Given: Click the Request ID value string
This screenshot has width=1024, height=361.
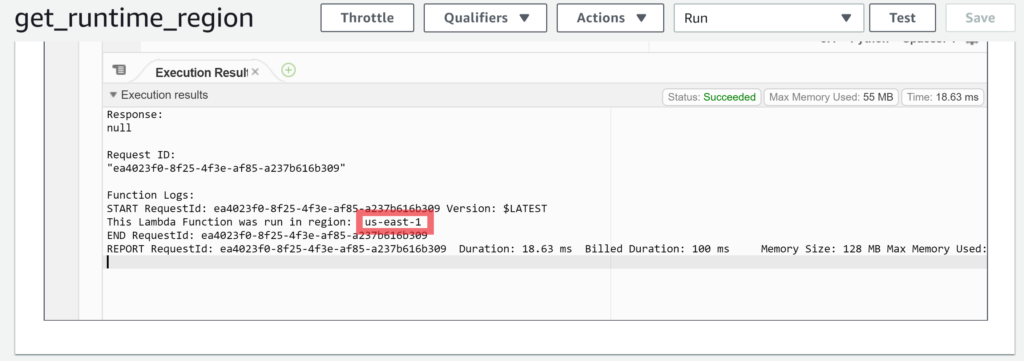Looking at the screenshot, I should coord(226,168).
